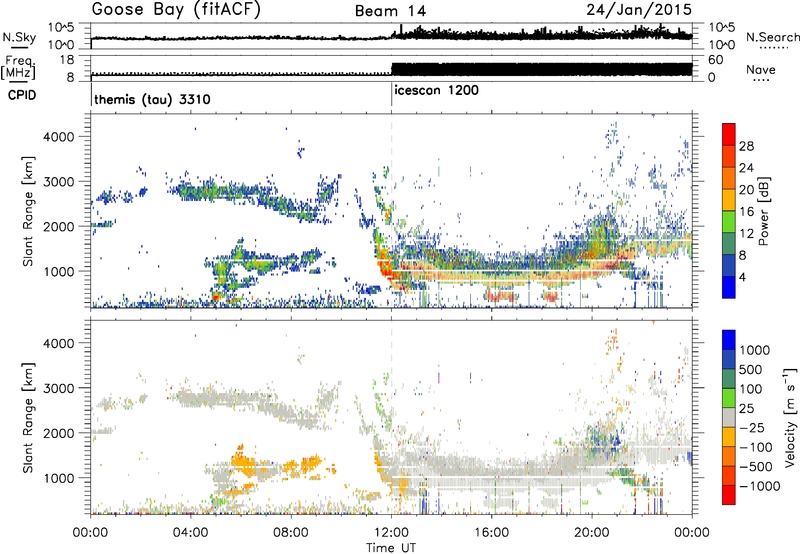Click the 'Power [dB]' colorbar label
800x554 pixels.
coord(764,211)
